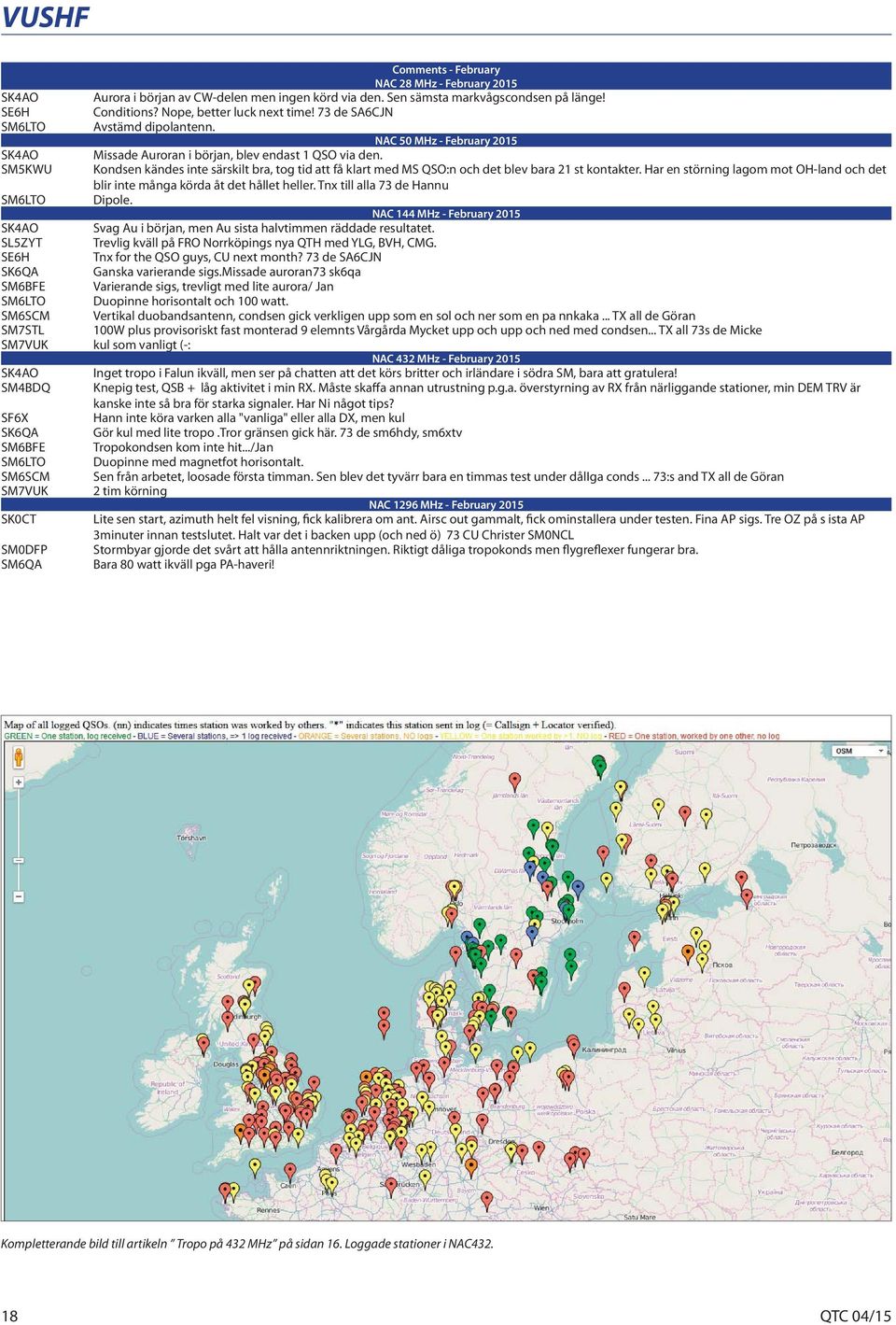Click red marker left of Eesti label
Screen dimensions: 896x1325
click(636, 938)
